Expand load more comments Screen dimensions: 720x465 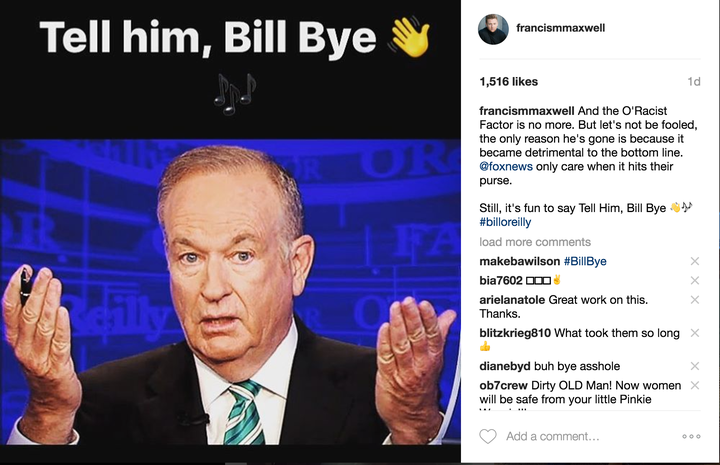pyautogui.click(x=535, y=242)
